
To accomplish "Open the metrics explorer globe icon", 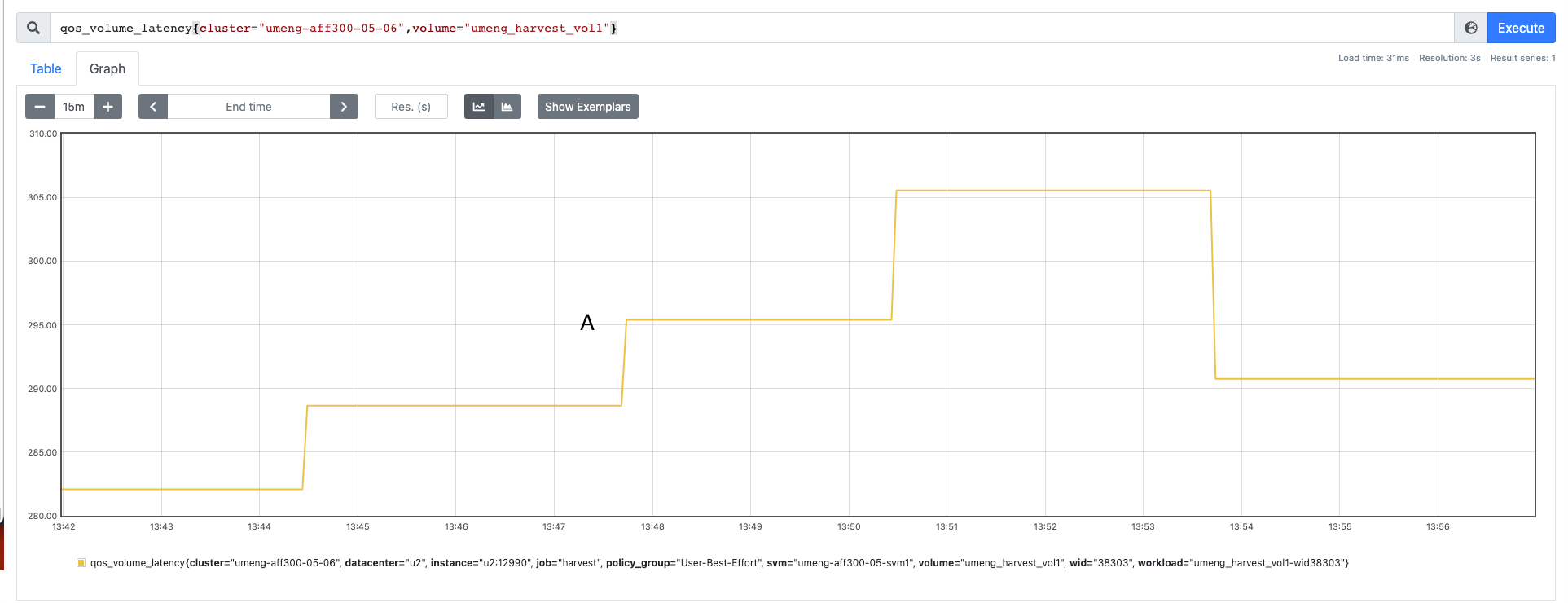I will click(x=1471, y=28).
